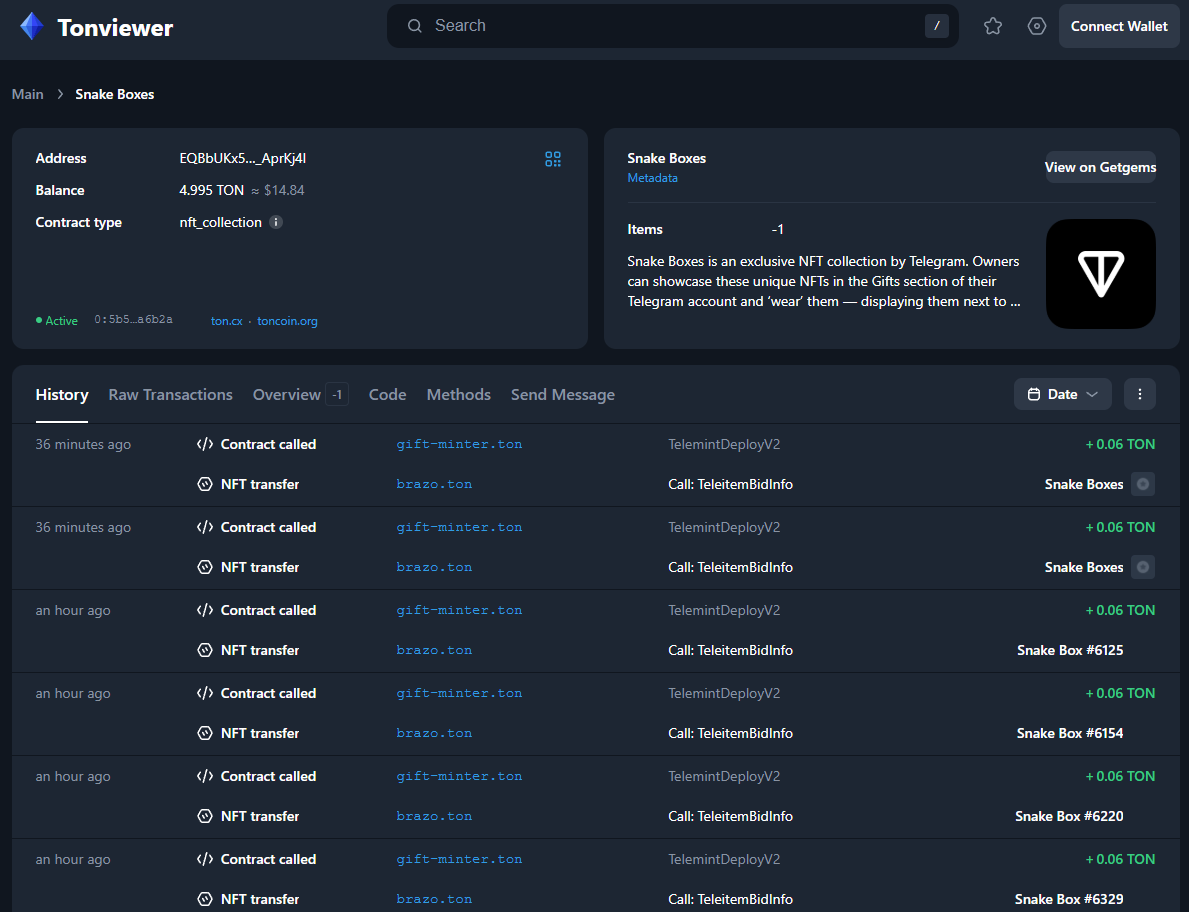Open the three-dot history options menu
Image resolution: width=1189 pixels, height=912 pixels.
[x=1139, y=394]
